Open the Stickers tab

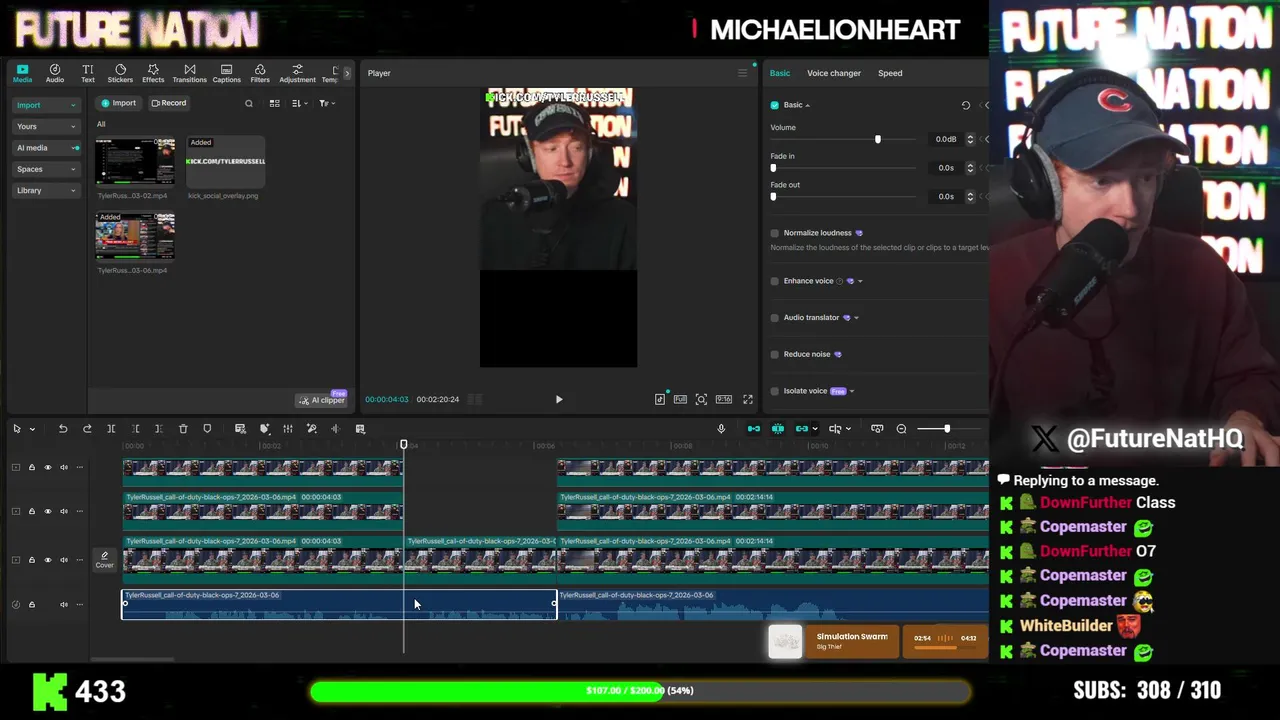(120, 73)
